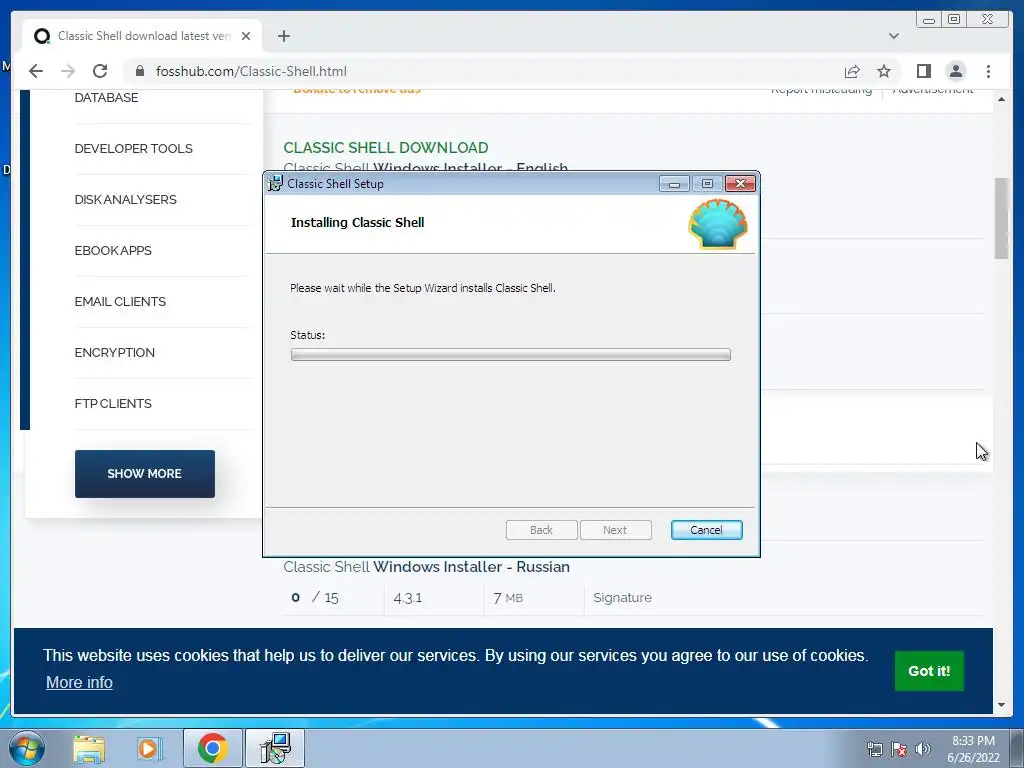Screen dimensions: 1024x768
Task: Open the ENCRYPTION category
Action: pos(114,353)
